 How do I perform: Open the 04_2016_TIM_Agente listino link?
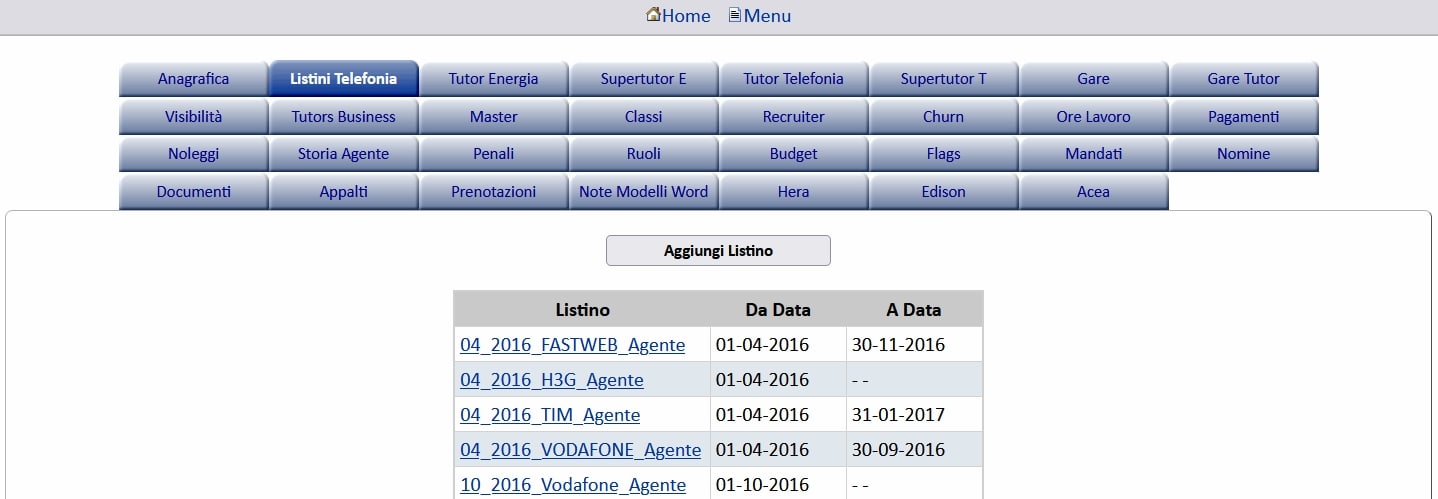point(549,415)
